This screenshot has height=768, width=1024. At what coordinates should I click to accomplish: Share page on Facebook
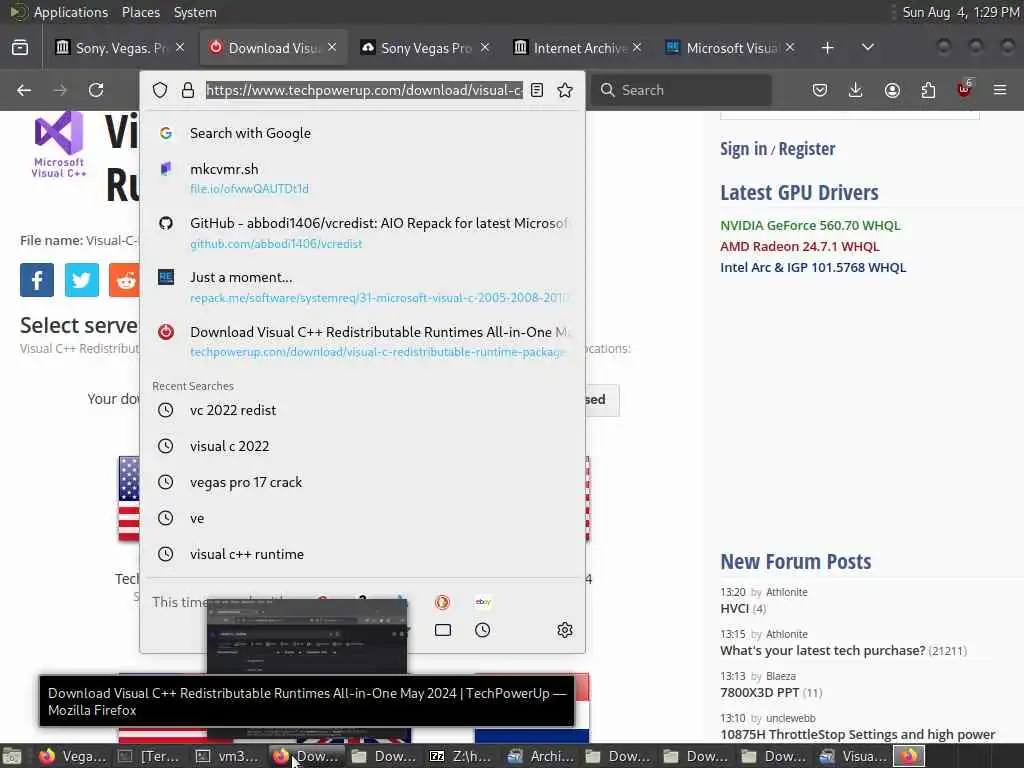[x=37, y=280]
